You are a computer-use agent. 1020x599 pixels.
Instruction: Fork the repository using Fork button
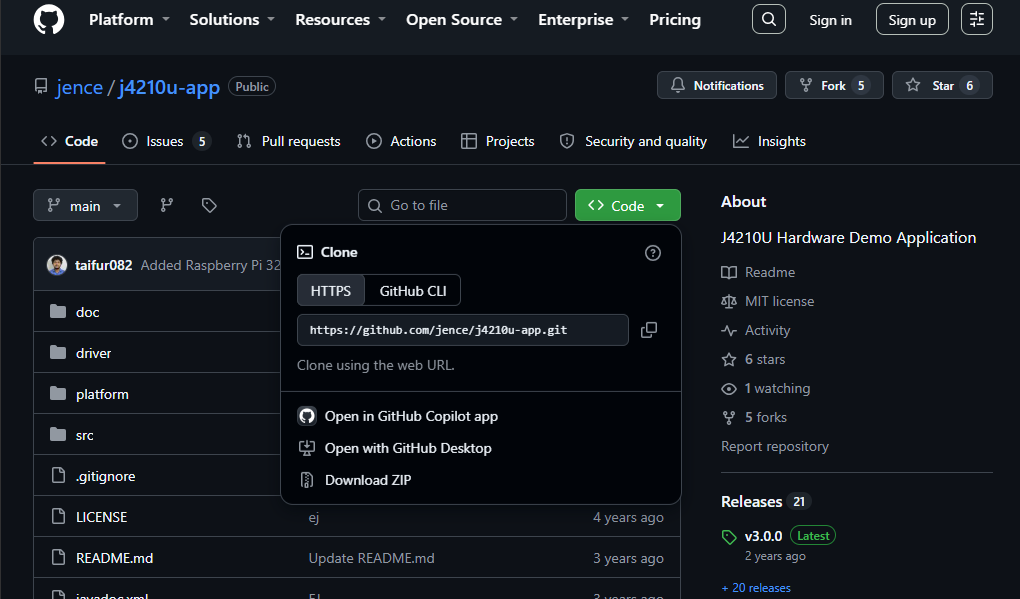(x=834, y=85)
